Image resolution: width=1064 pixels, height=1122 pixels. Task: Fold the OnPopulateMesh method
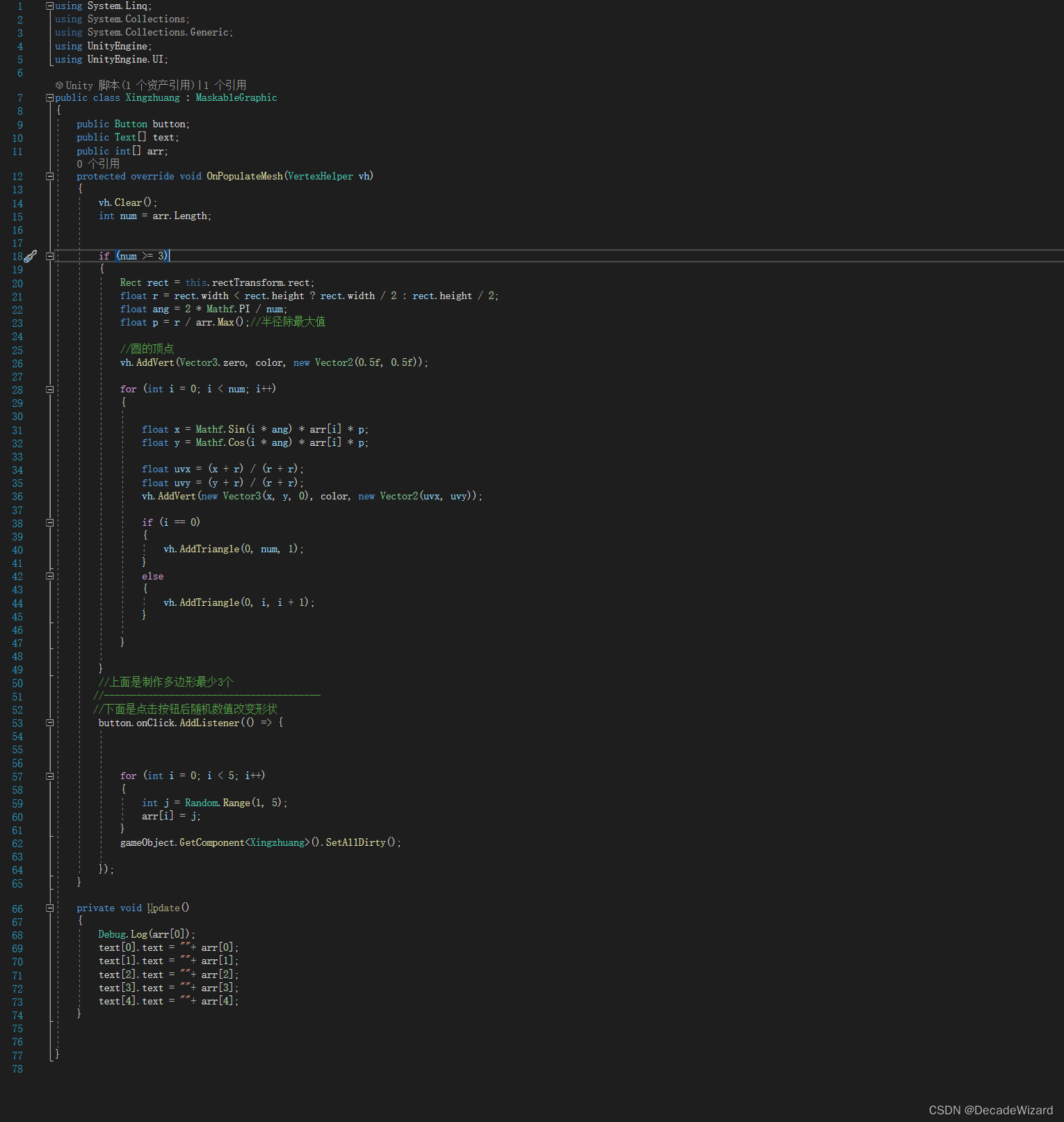[50, 176]
